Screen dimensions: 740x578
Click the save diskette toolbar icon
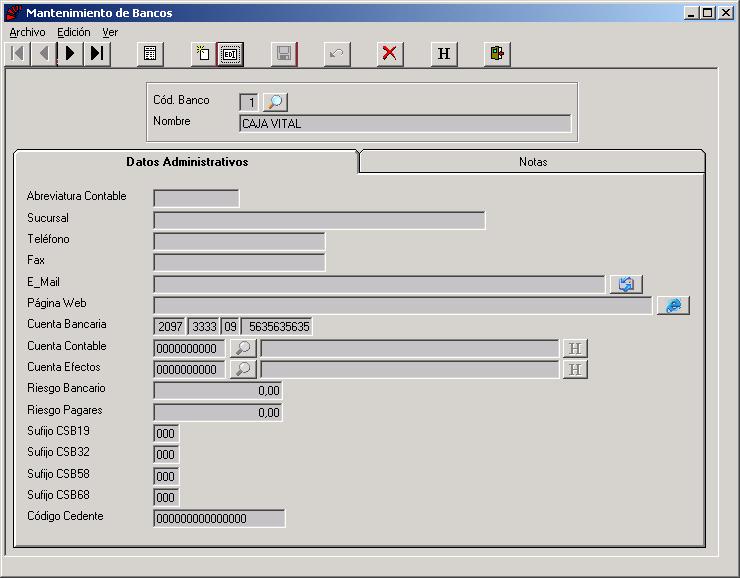point(284,53)
